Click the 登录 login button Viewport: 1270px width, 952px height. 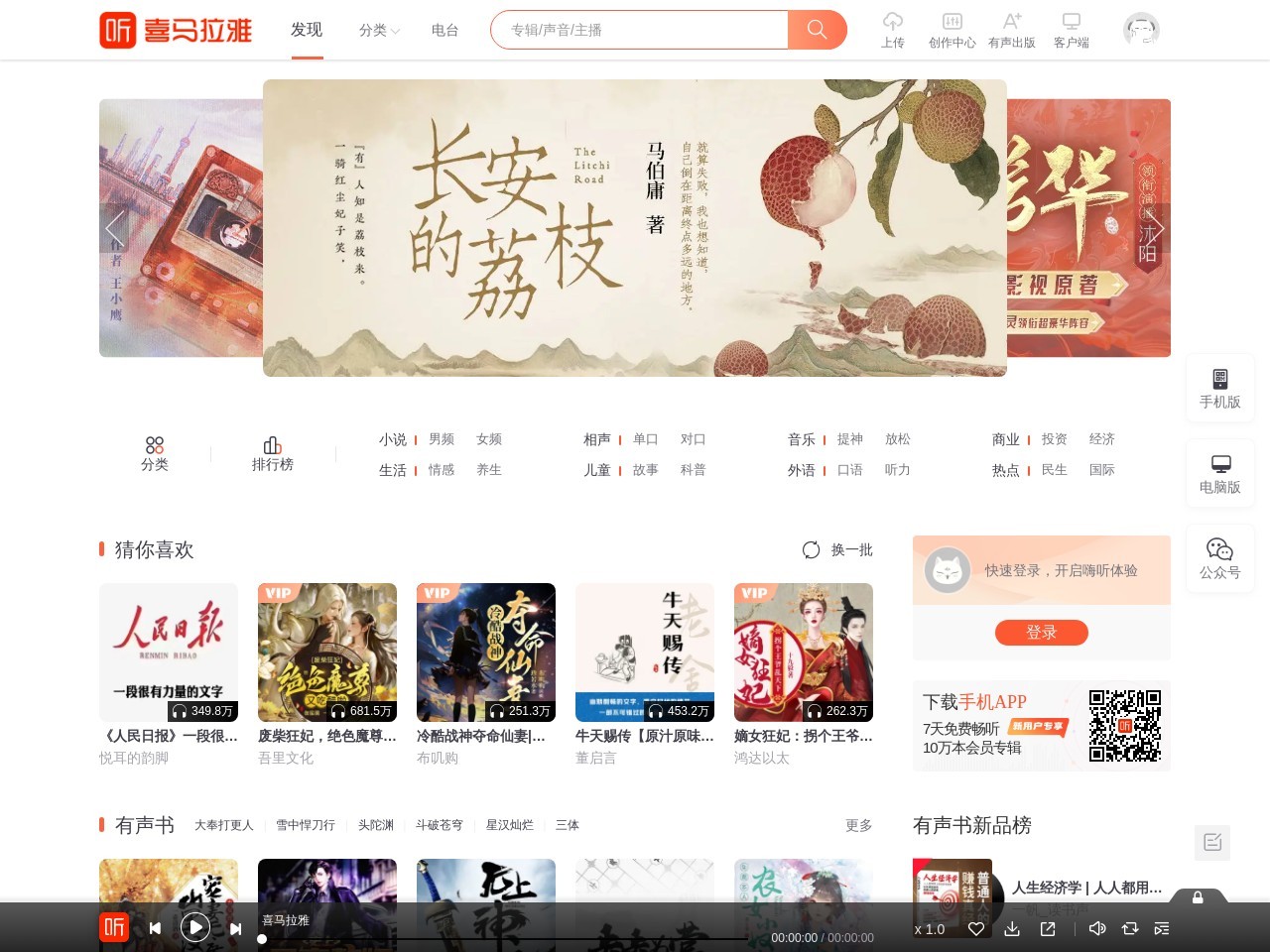(x=1041, y=633)
